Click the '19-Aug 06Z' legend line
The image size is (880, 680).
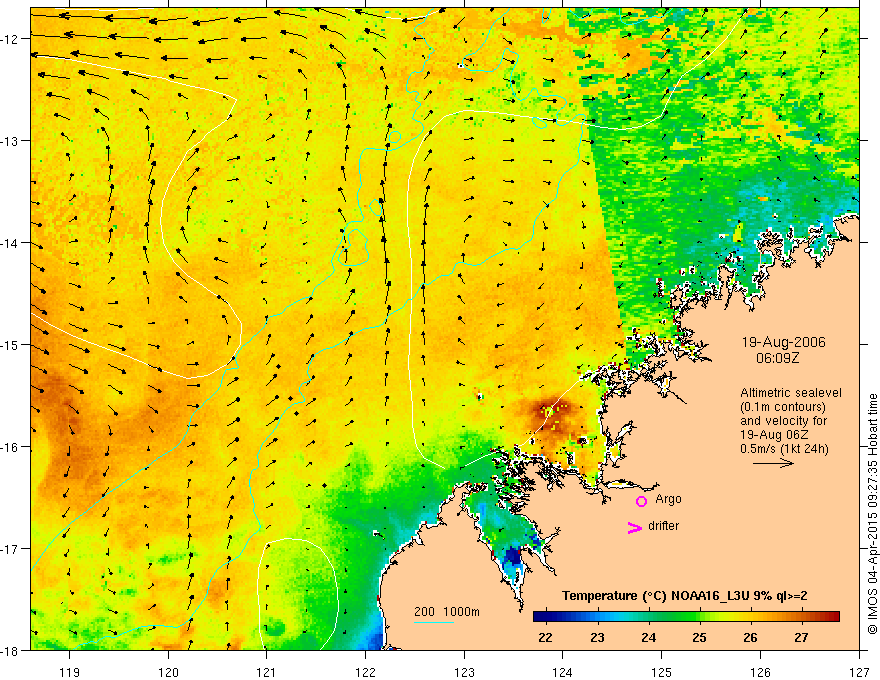(x=770, y=435)
